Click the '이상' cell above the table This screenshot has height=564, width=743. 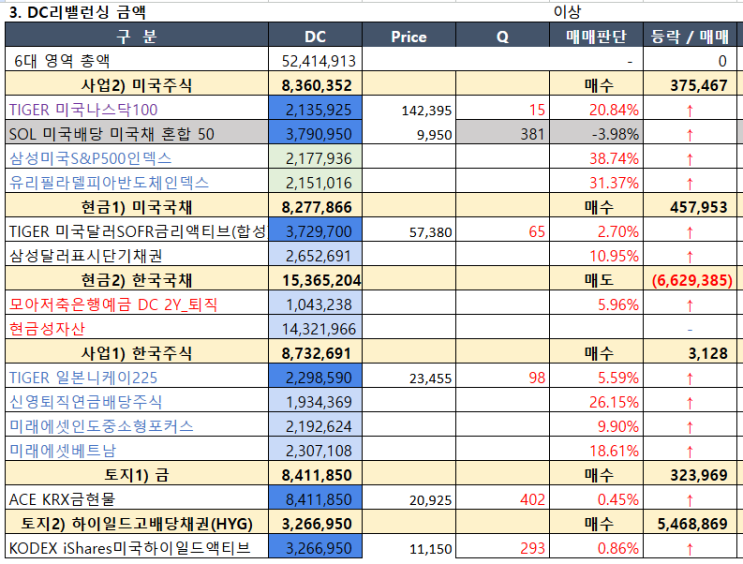[567, 12]
